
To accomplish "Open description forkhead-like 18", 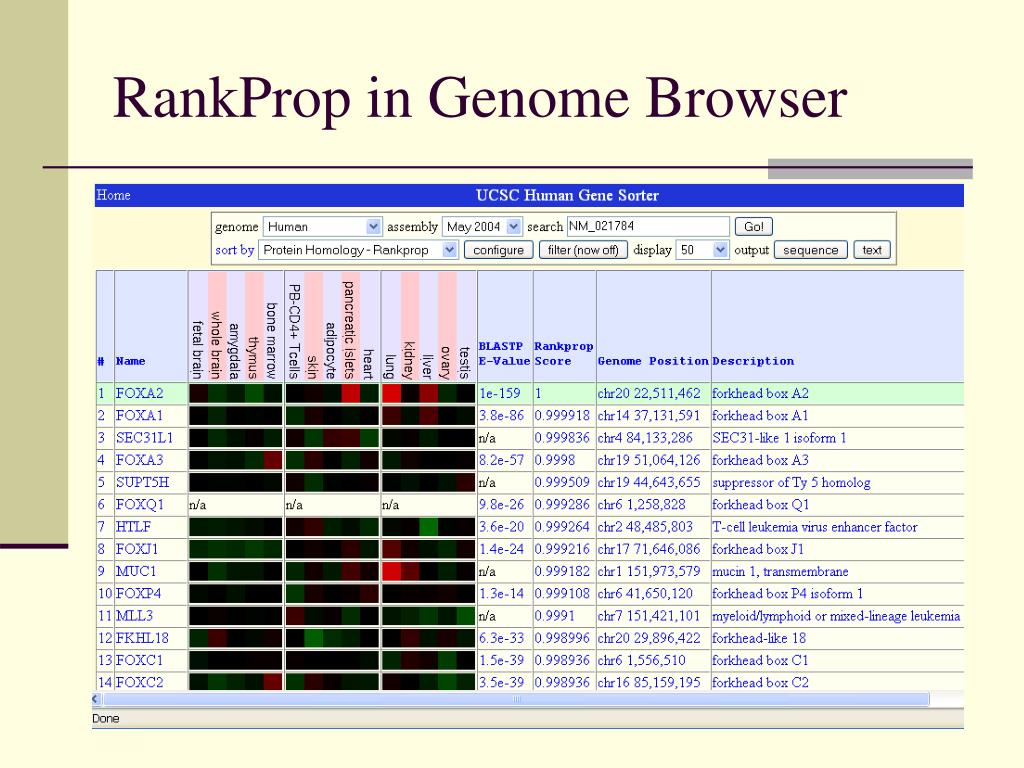I will coord(759,637).
